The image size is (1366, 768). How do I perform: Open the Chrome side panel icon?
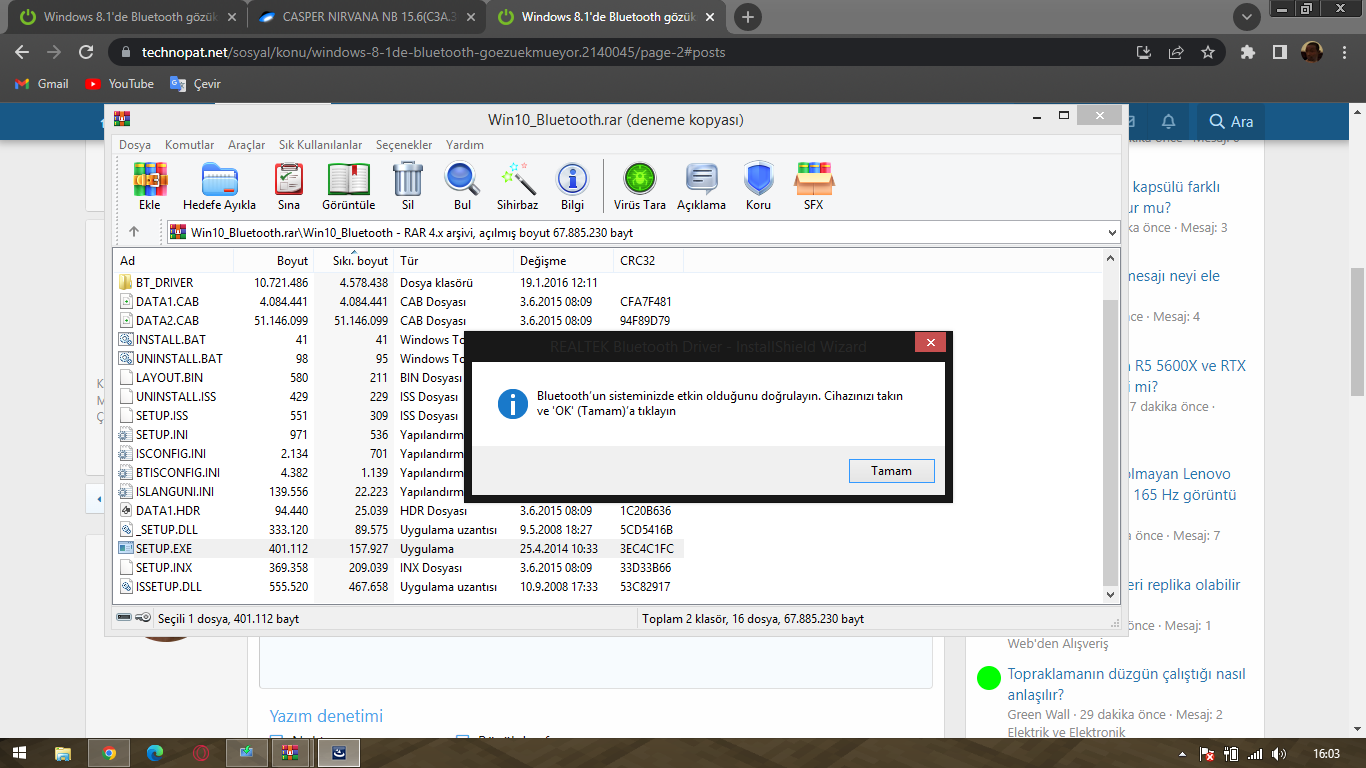pyautogui.click(x=1279, y=52)
